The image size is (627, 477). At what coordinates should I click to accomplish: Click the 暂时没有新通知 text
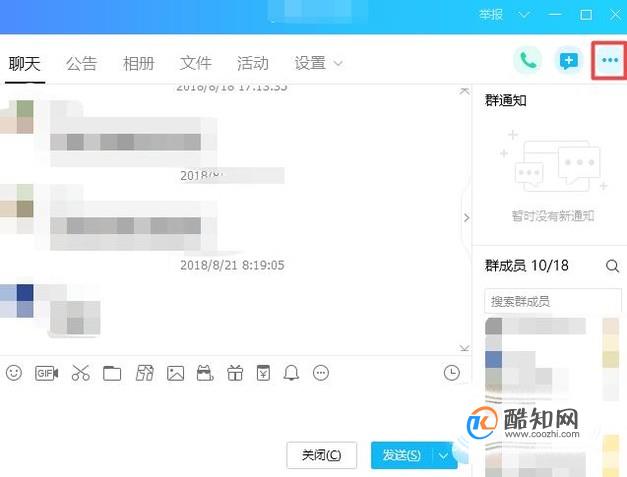(553, 216)
